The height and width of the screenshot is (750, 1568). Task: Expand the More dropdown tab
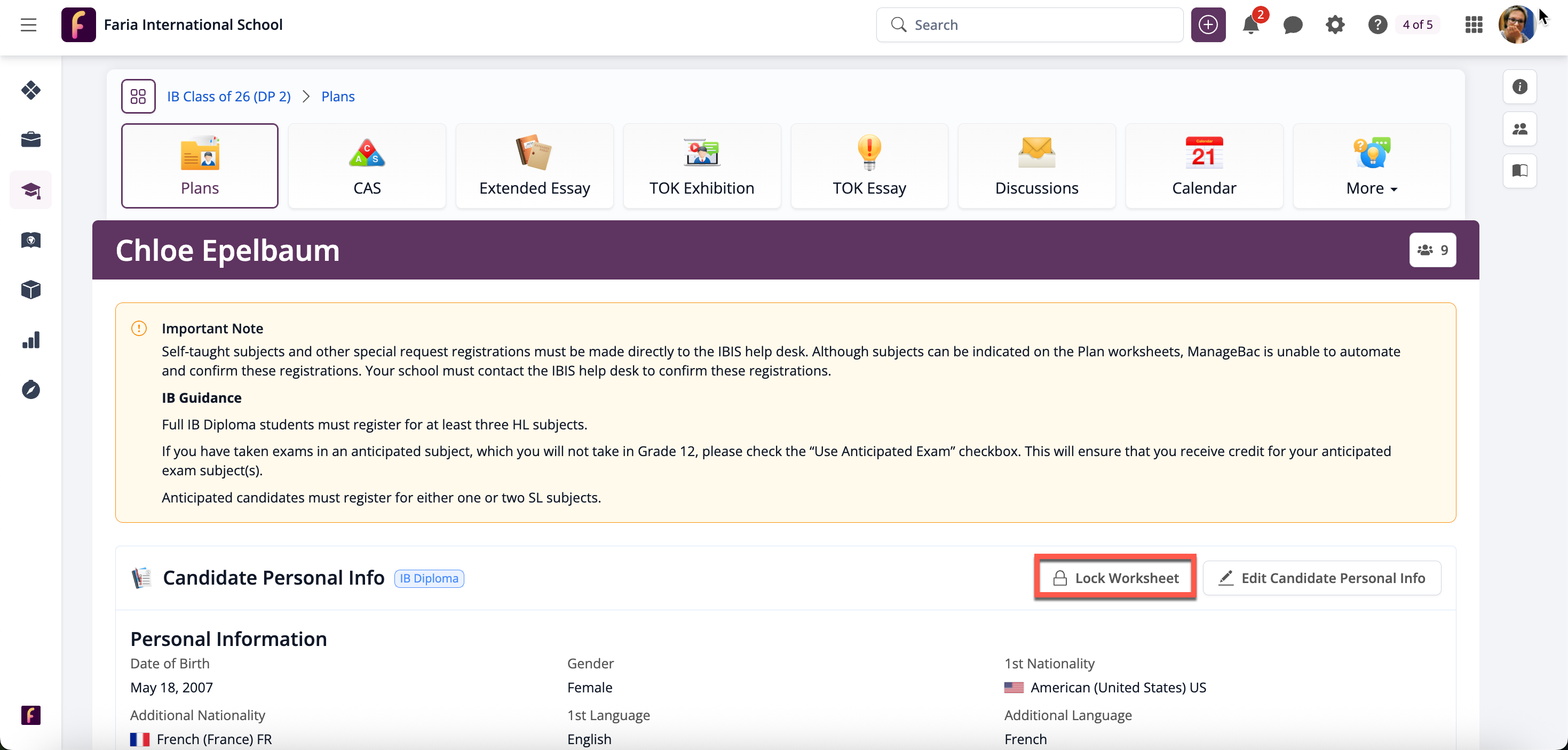(1371, 166)
